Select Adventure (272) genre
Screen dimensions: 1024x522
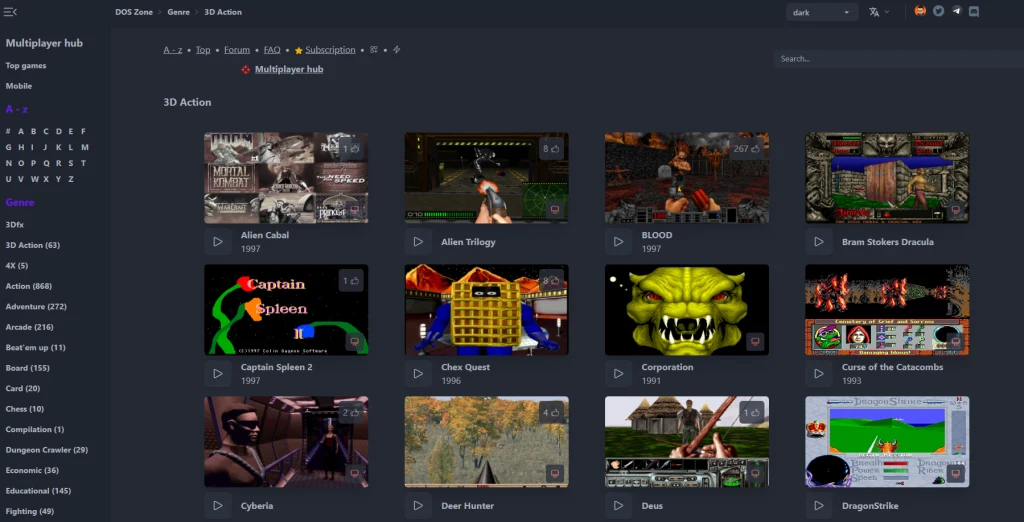pyautogui.click(x=36, y=306)
